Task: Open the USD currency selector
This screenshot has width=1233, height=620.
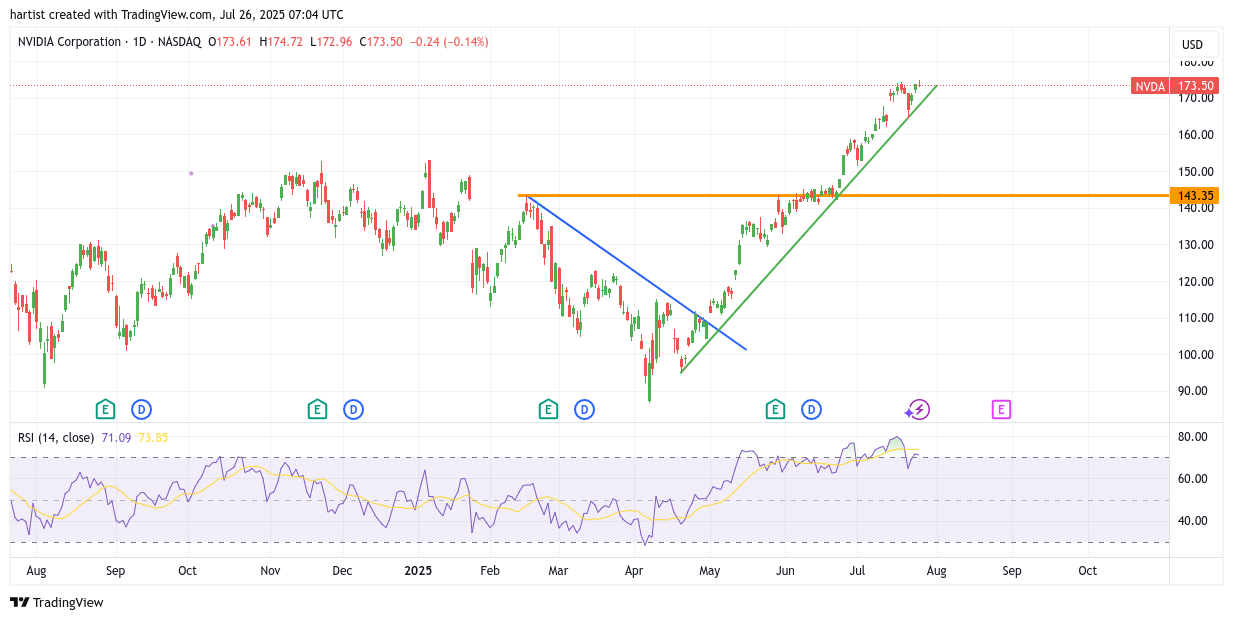Action: point(1196,44)
